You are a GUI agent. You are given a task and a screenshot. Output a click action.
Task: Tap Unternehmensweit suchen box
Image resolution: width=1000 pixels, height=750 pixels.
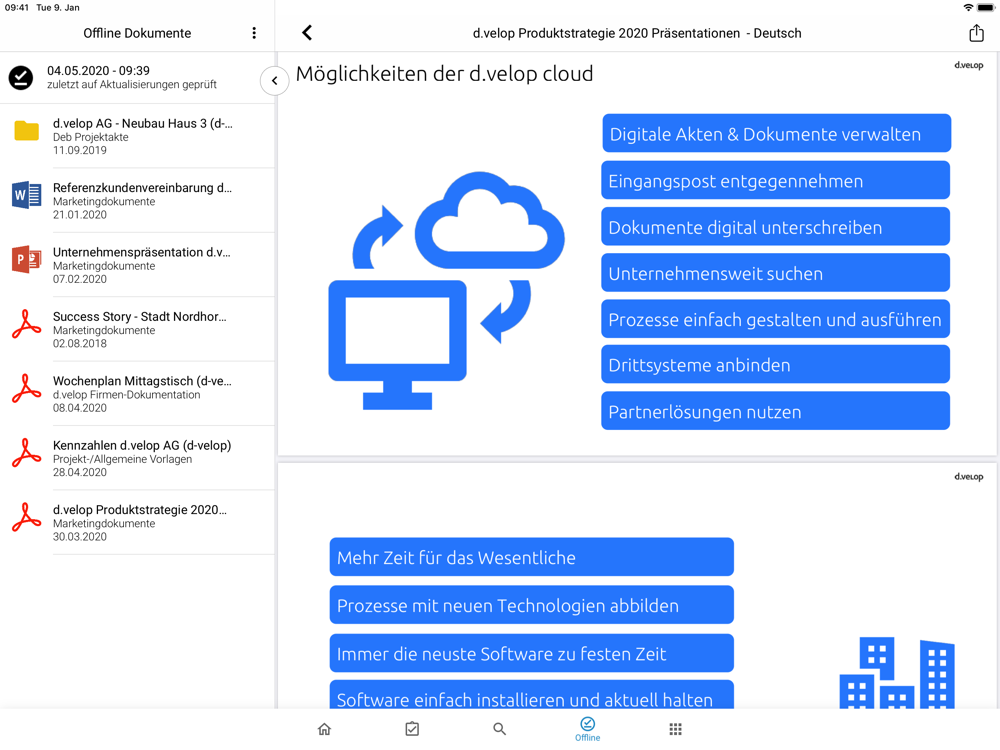tap(776, 273)
